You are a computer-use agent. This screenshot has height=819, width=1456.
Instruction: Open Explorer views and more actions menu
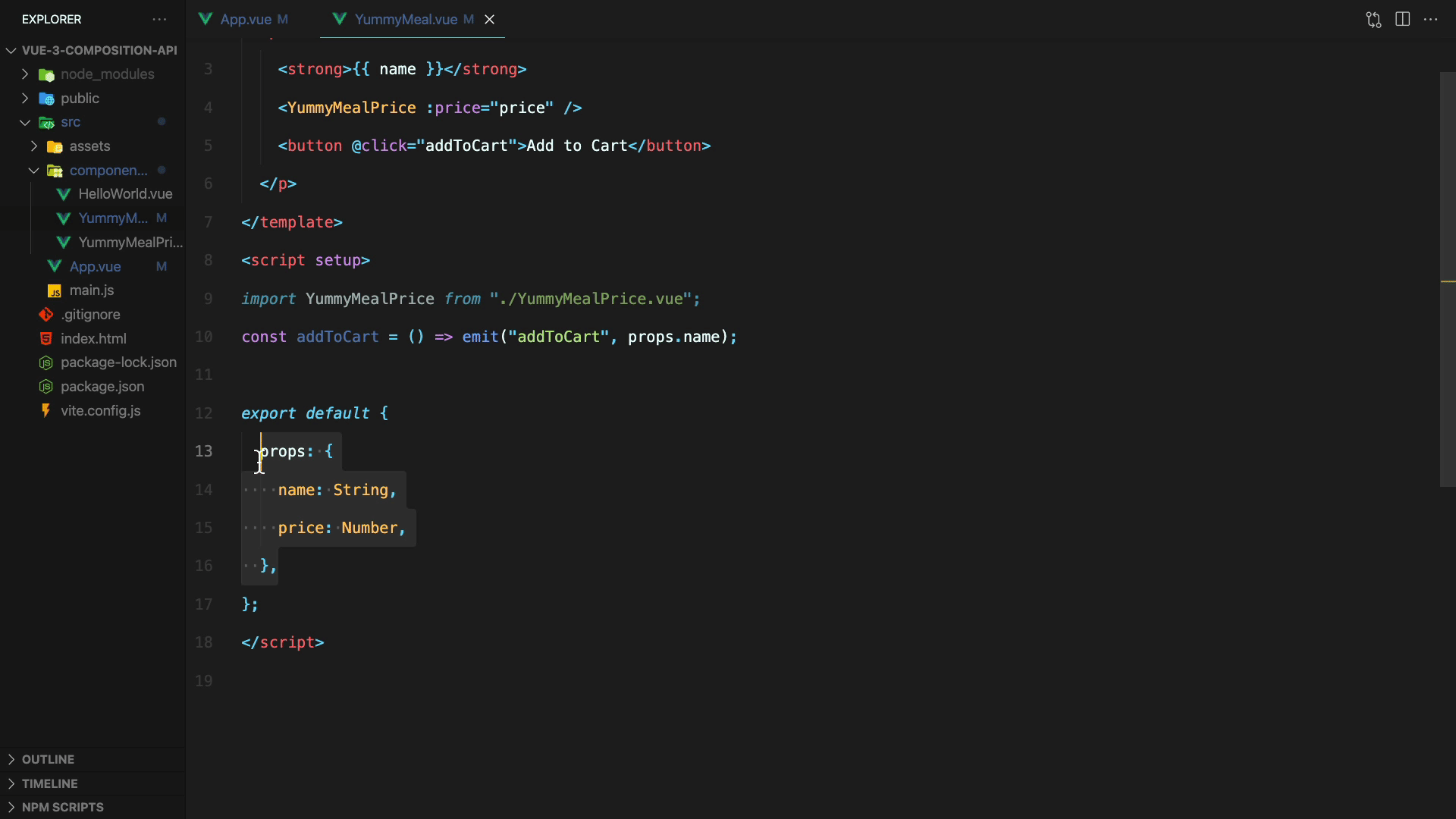pyautogui.click(x=159, y=20)
